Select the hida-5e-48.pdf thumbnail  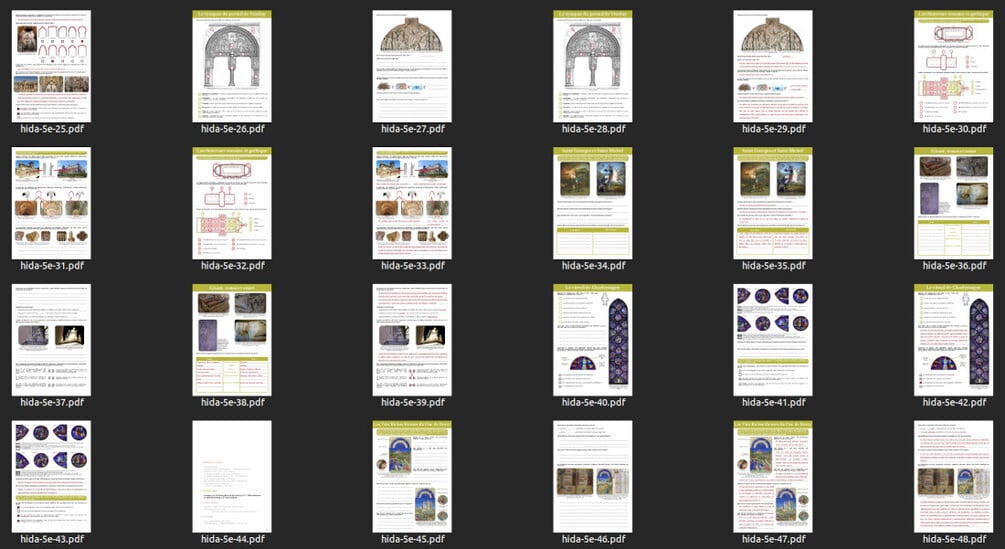click(x=954, y=477)
